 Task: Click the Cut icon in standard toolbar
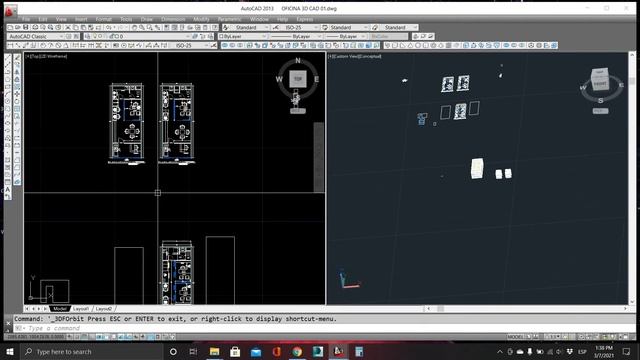click(68, 27)
